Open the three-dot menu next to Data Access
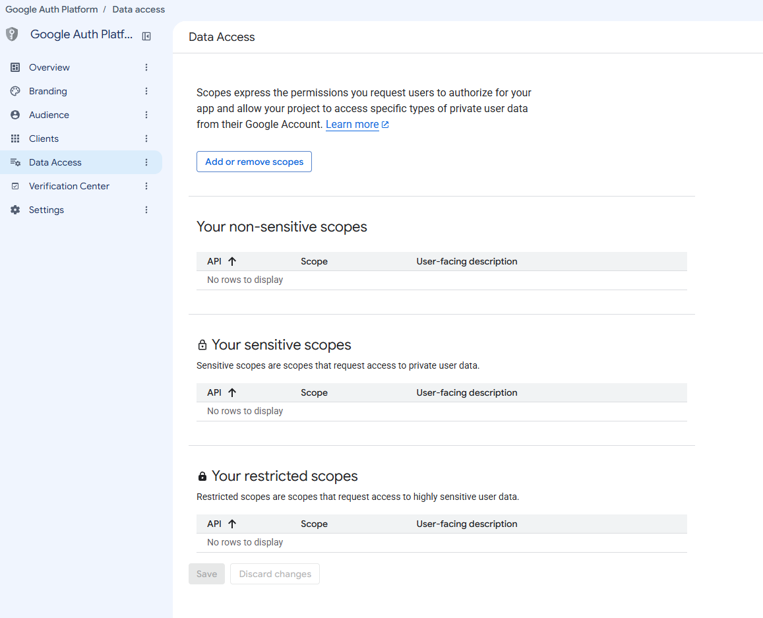 click(x=146, y=163)
